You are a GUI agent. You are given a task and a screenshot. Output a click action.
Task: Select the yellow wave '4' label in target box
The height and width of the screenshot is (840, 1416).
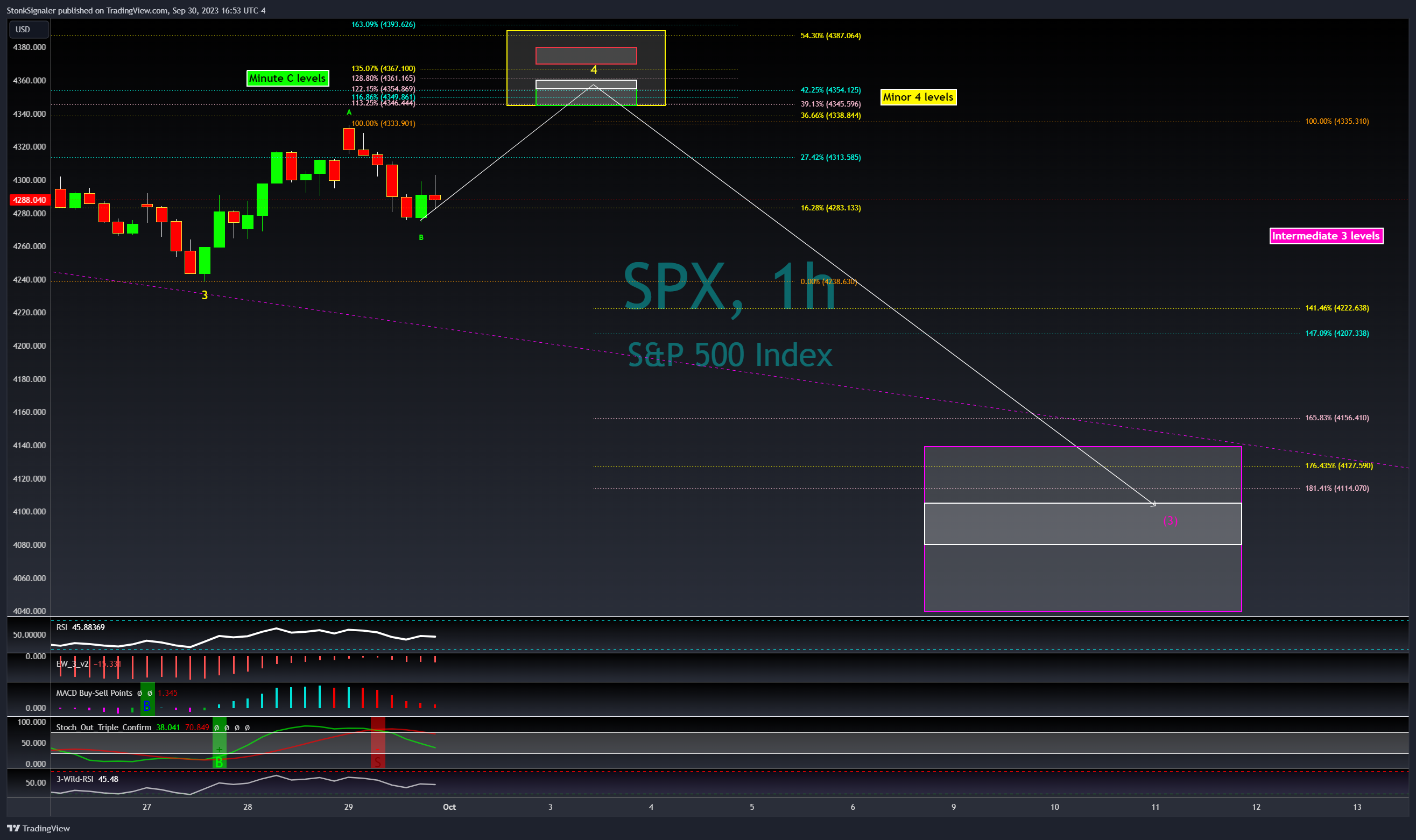pos(594,69)
